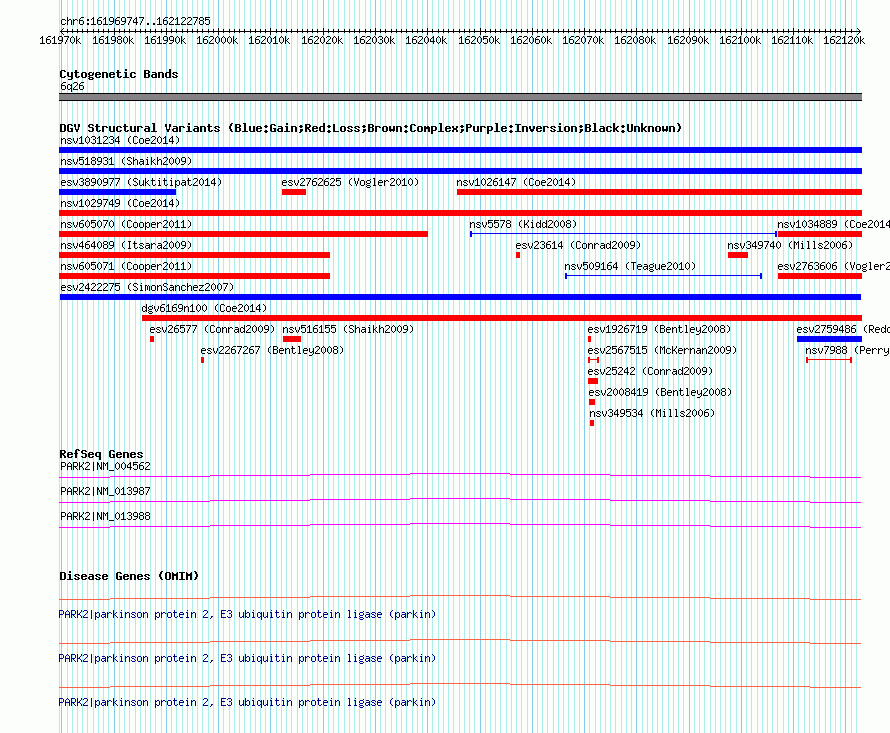Click the gray 6q26 cytogenetic band bar
This screenshot has width=890, height=733.
[460, 97]
